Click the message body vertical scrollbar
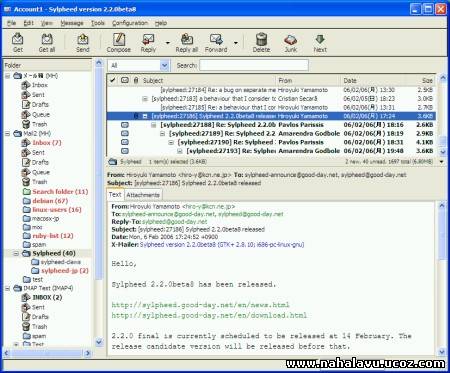 click(442, 279)
